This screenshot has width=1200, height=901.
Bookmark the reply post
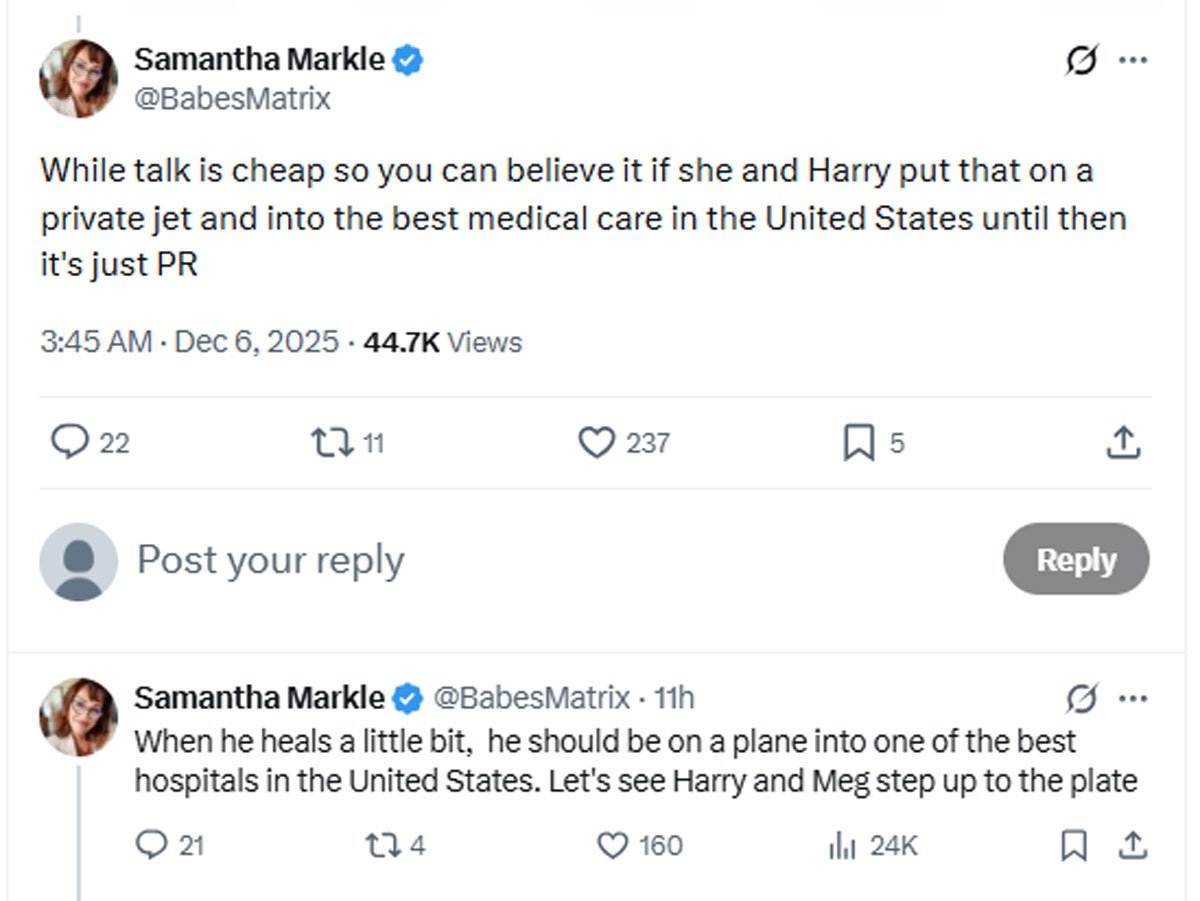point(1072,846)
